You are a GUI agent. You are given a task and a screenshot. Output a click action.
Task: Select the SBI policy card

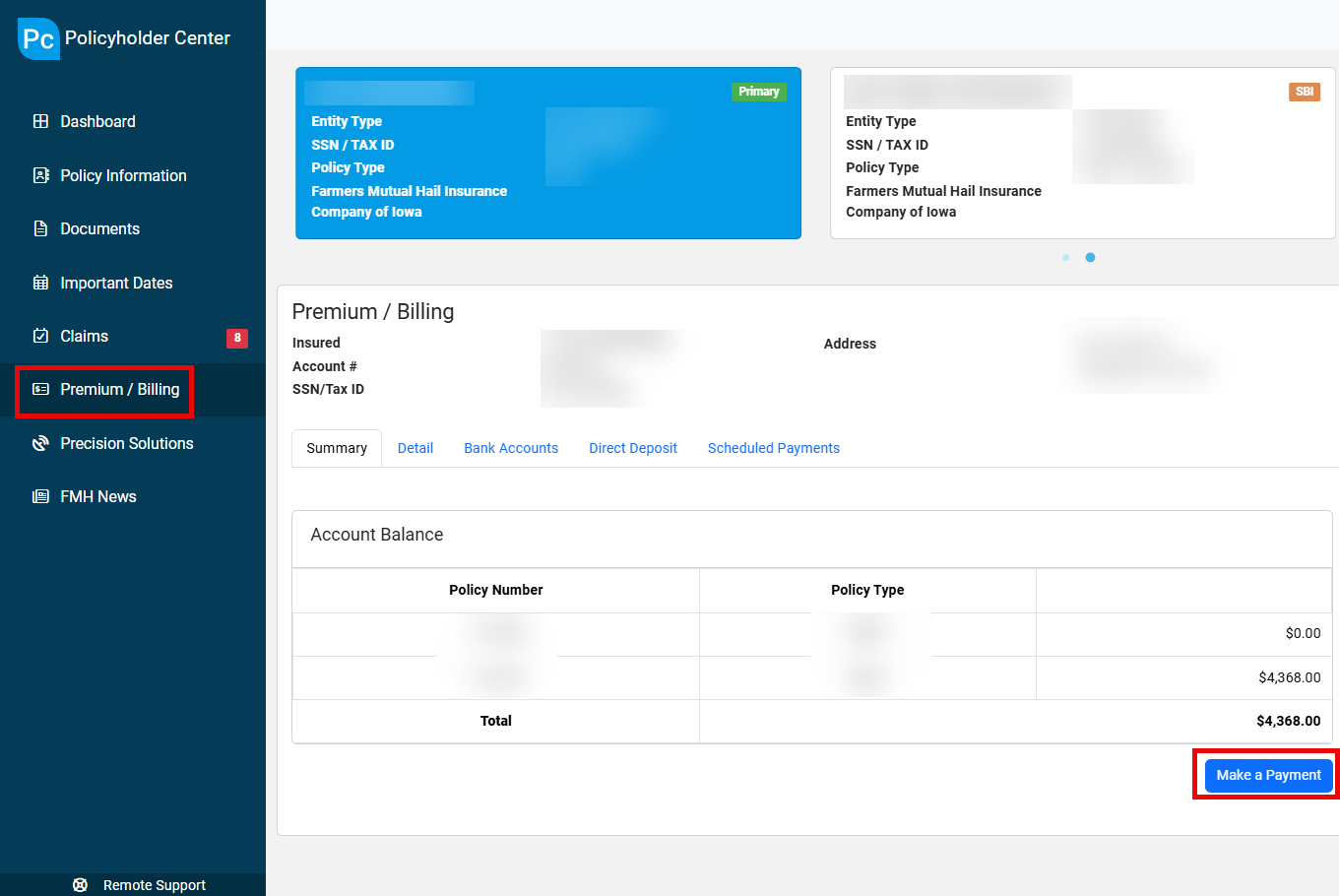click(x=1082, y=154)
